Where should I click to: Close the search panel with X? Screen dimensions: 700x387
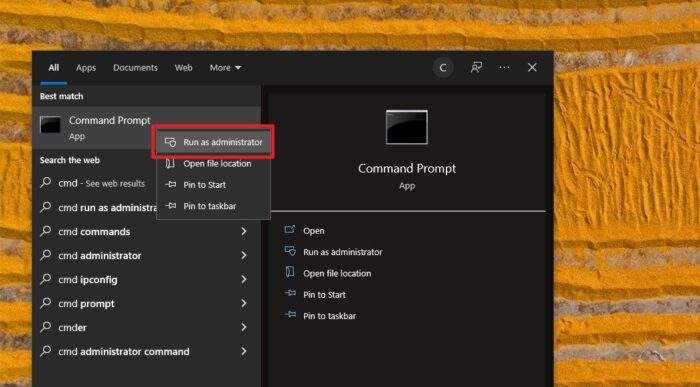click(532, 67)
